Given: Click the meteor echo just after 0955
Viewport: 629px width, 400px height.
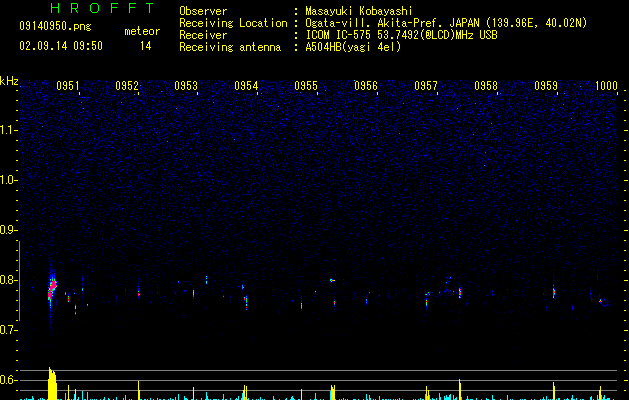Looking at the screenshot, I should coord(332,280).
